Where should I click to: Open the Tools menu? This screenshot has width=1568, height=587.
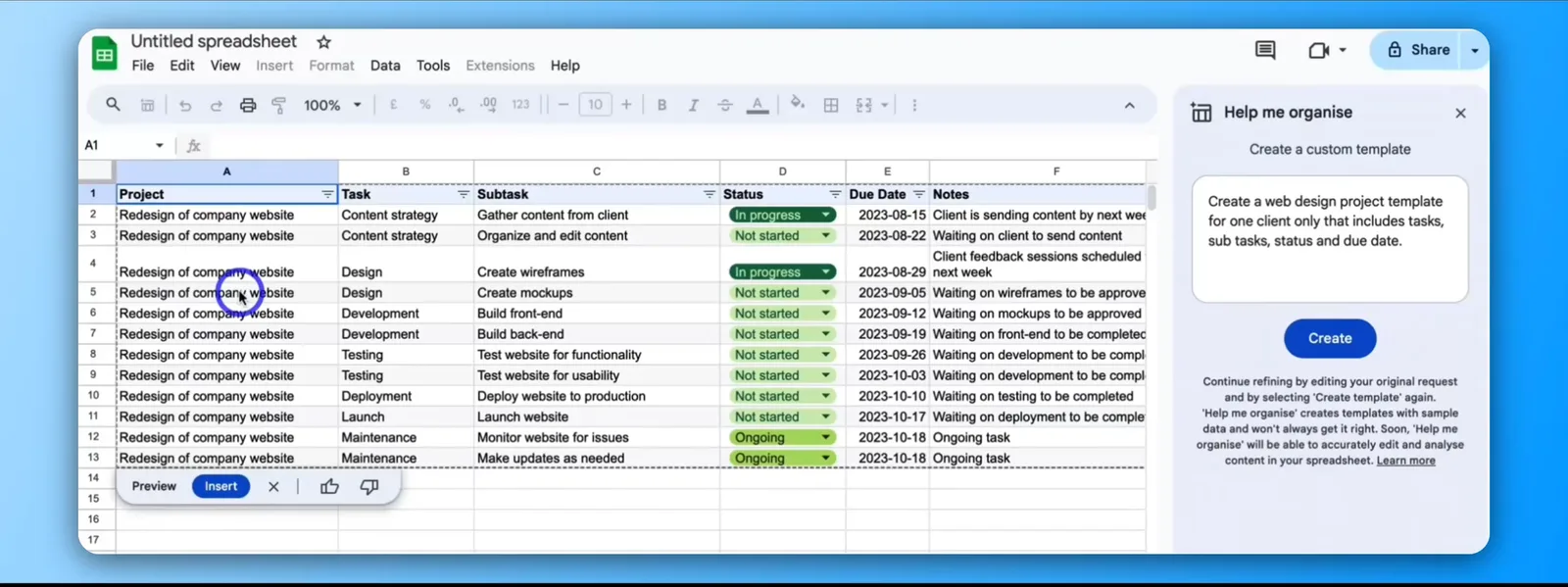[433, 66]
